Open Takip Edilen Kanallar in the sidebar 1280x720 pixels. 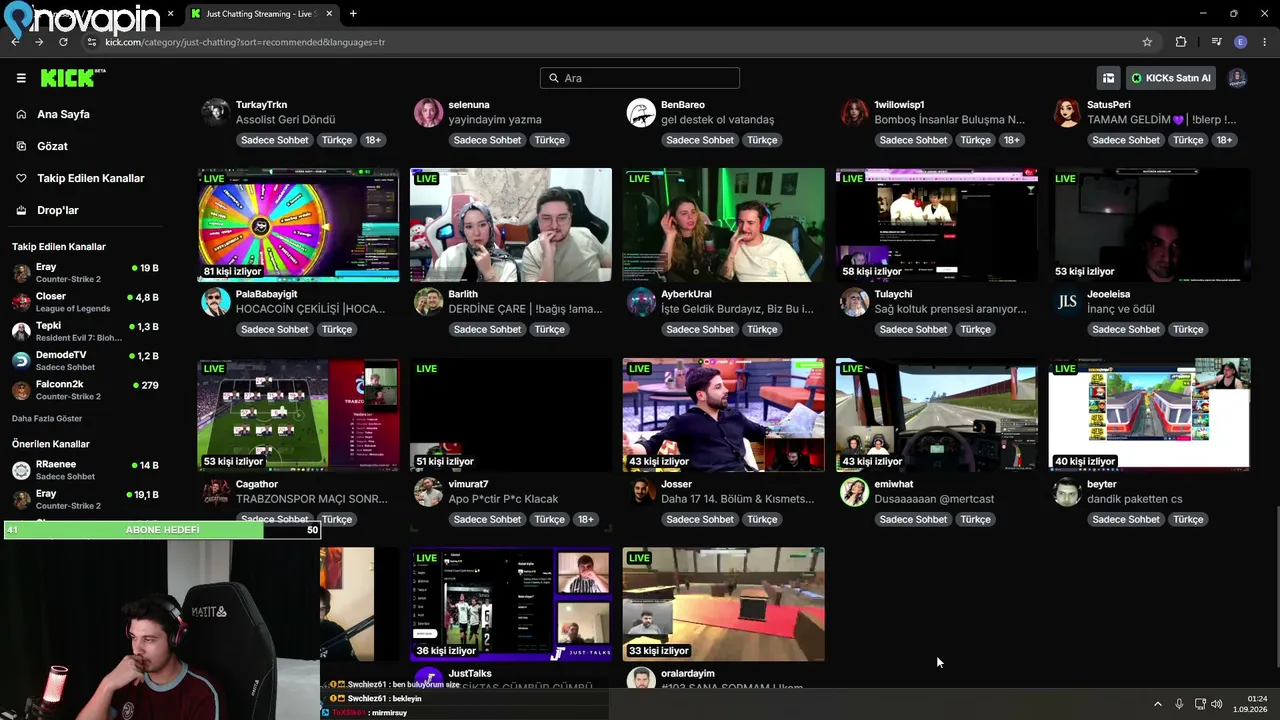tap(90, 178)
